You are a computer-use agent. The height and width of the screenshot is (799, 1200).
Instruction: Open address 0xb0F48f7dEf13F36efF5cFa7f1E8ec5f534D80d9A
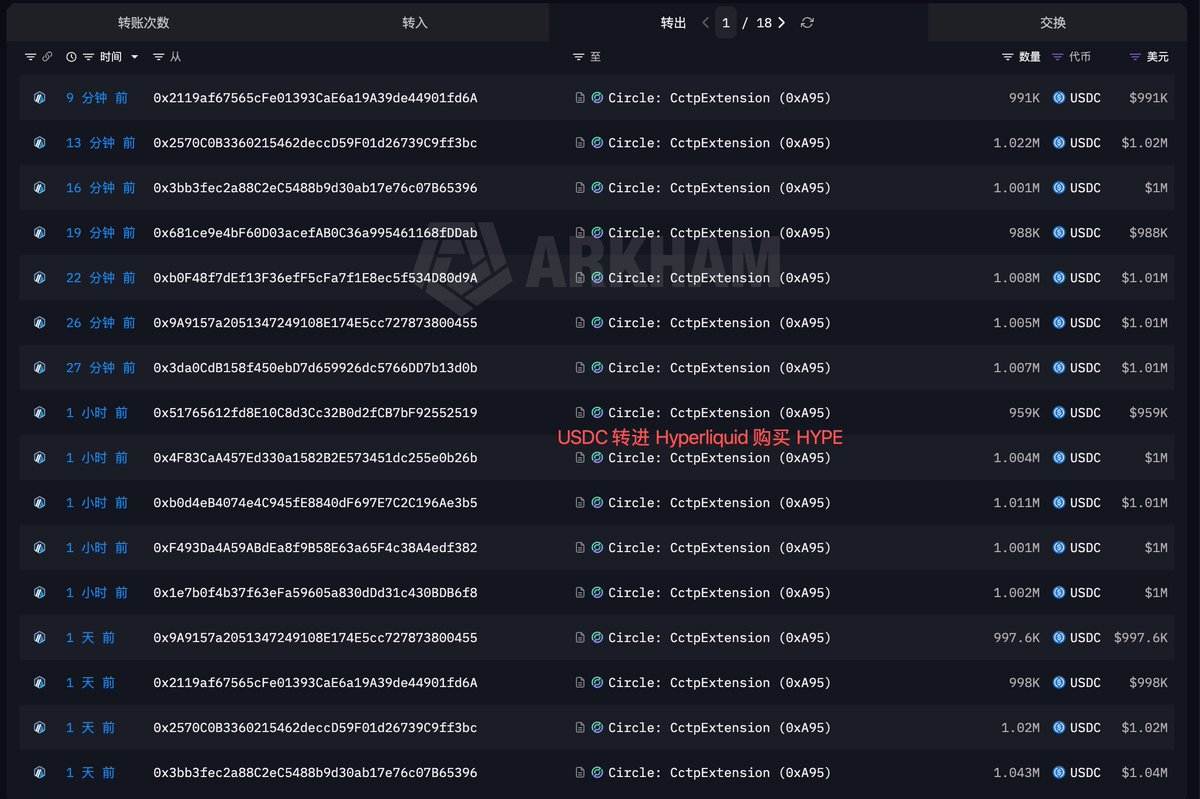click(x=315, y=278)
